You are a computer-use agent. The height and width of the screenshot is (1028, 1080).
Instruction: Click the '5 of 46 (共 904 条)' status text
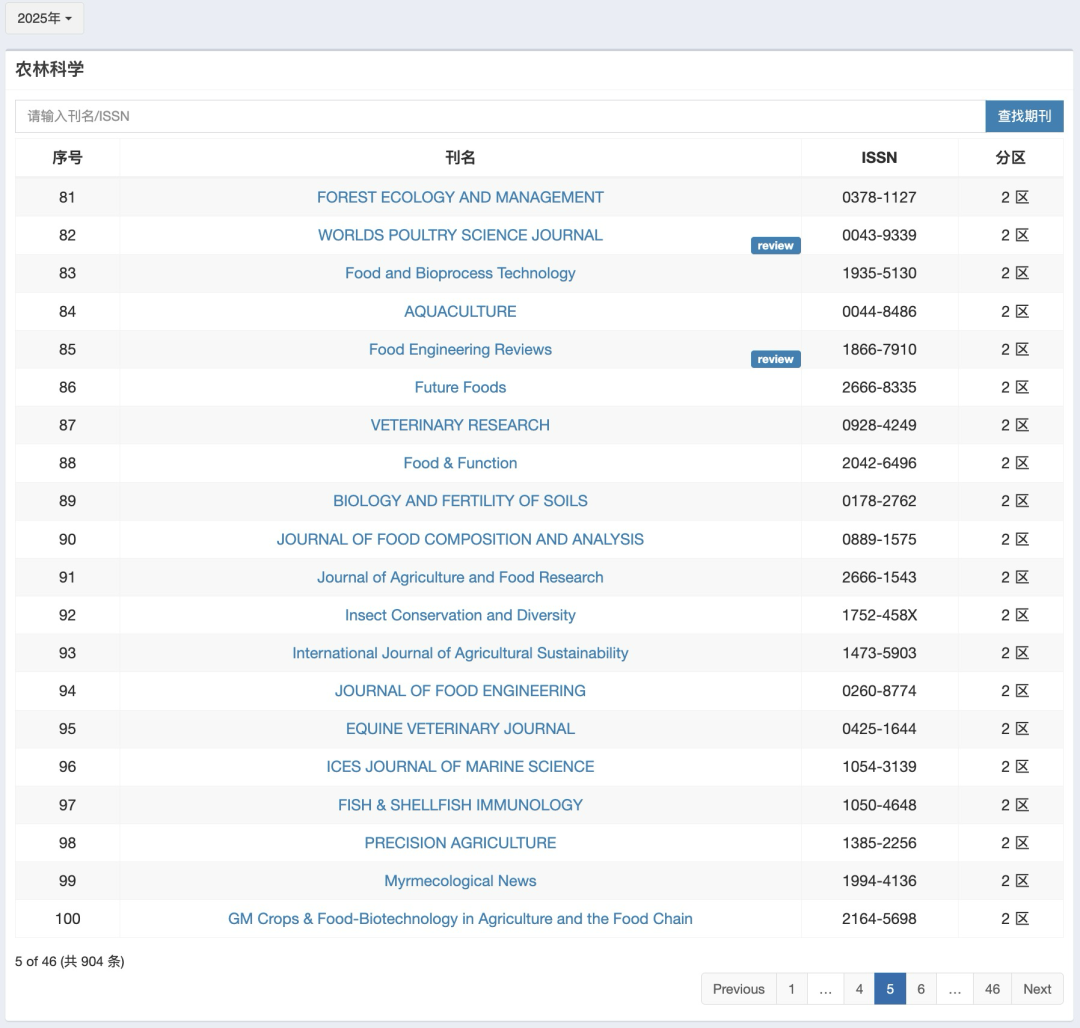pos(70,961)
